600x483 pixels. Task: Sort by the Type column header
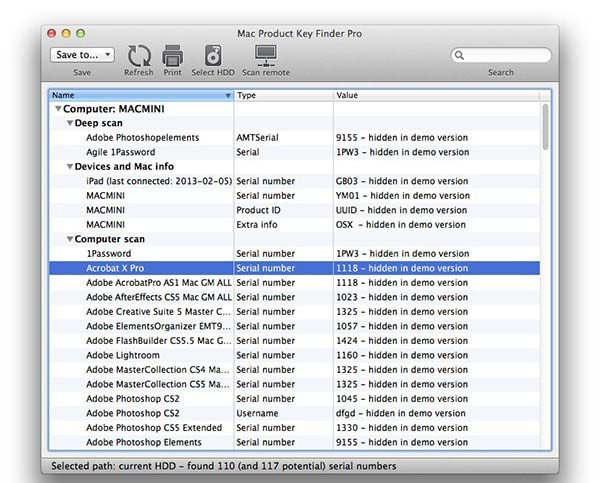pos(283,95)
